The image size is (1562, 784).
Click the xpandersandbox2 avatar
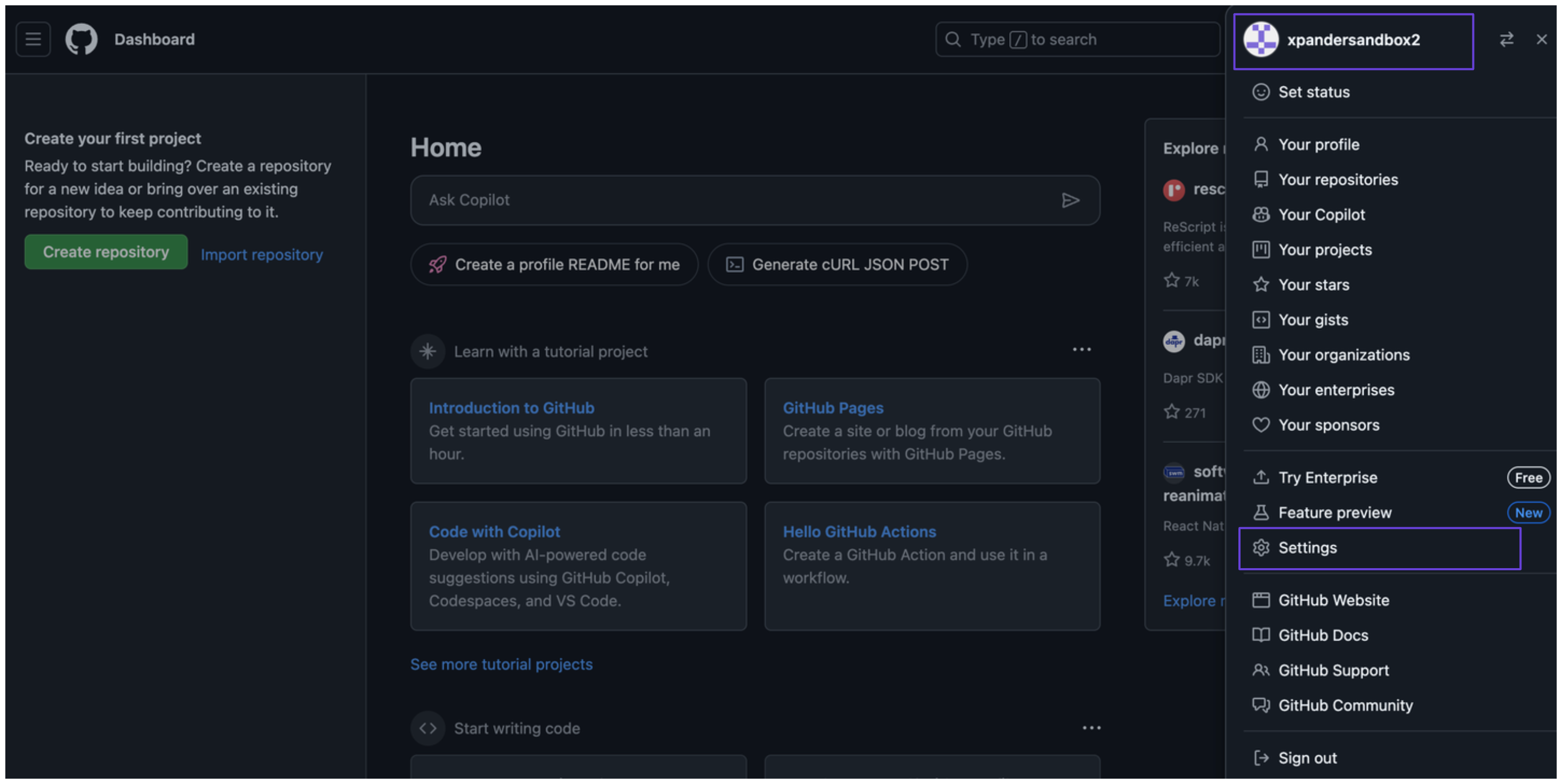(1261, 39)
